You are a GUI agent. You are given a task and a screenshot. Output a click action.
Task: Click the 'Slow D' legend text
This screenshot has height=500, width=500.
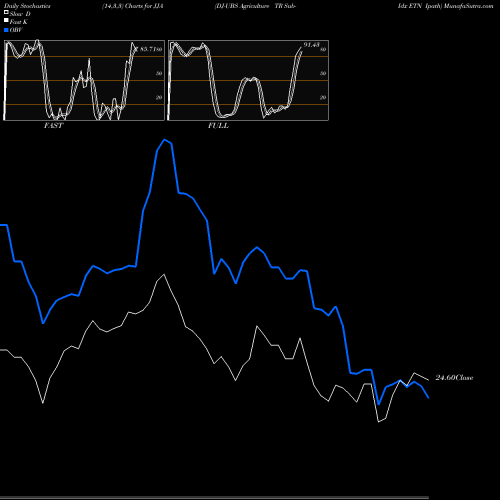click(20, 14)
